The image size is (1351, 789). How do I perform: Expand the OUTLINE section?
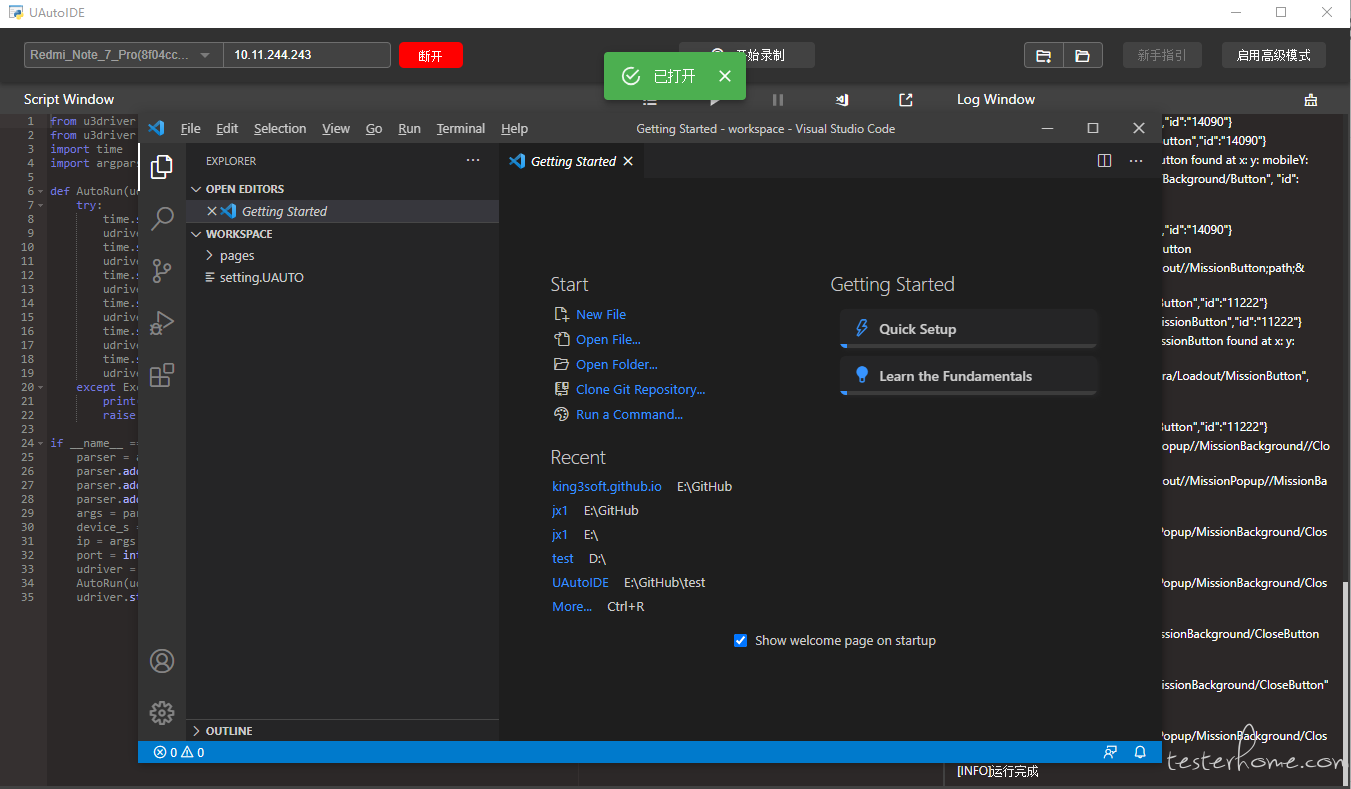point(196,731)
